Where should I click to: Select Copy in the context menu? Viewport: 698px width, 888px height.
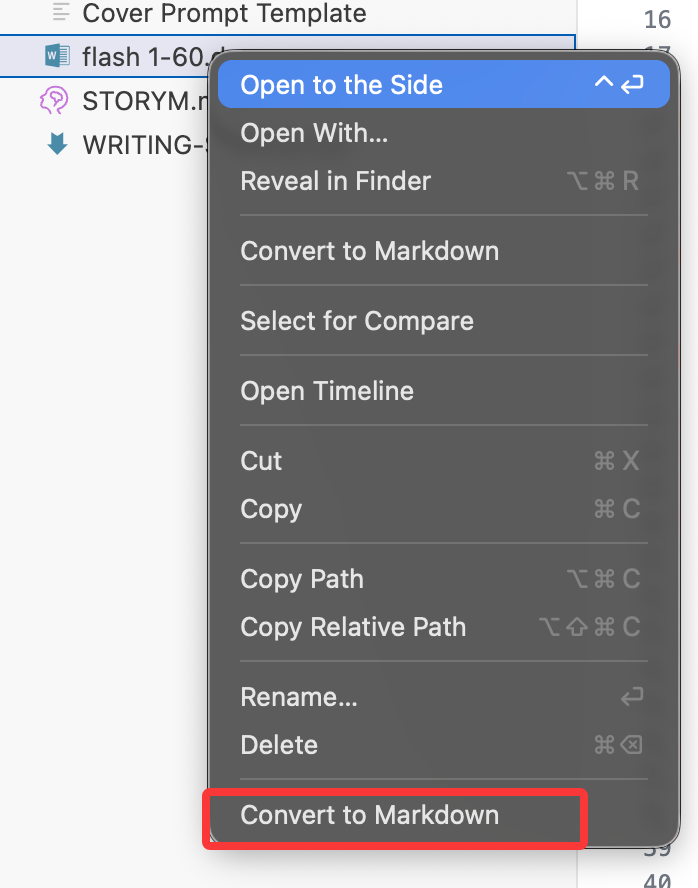[x=444, y=509]
